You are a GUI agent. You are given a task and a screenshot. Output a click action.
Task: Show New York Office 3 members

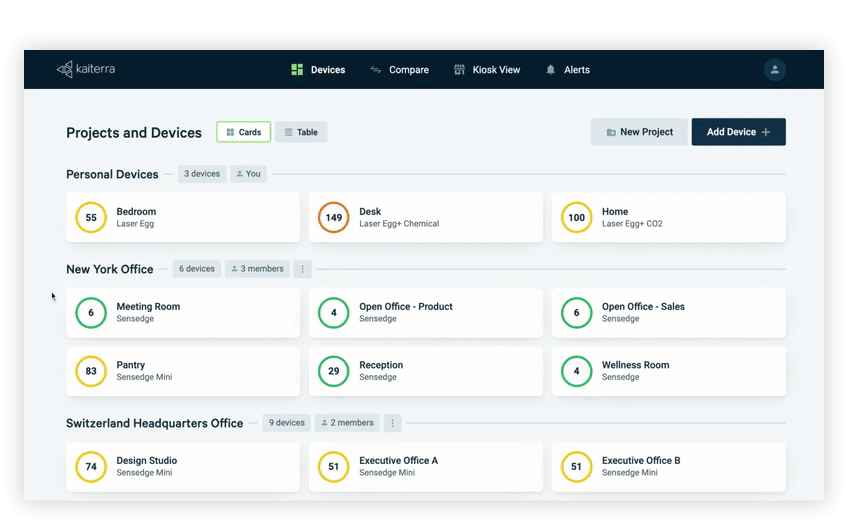257,269
